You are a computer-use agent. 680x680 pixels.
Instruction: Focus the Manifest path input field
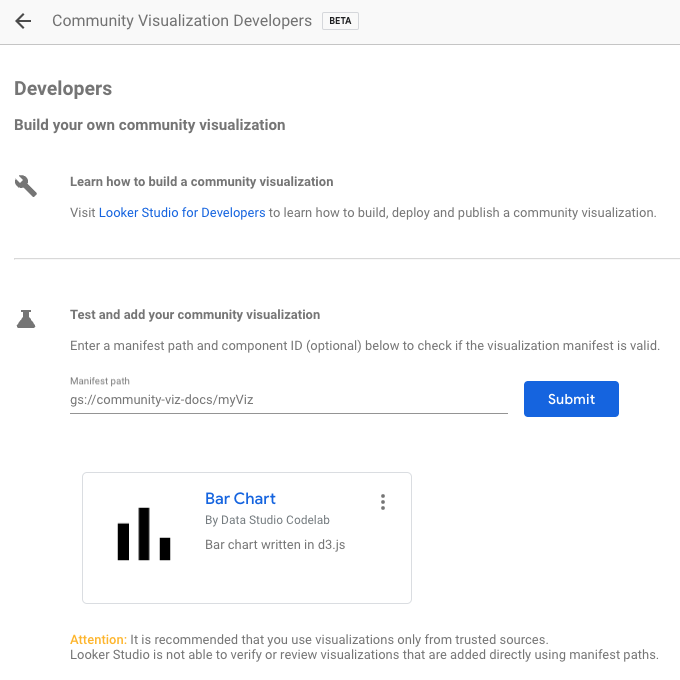pos(288,400)
